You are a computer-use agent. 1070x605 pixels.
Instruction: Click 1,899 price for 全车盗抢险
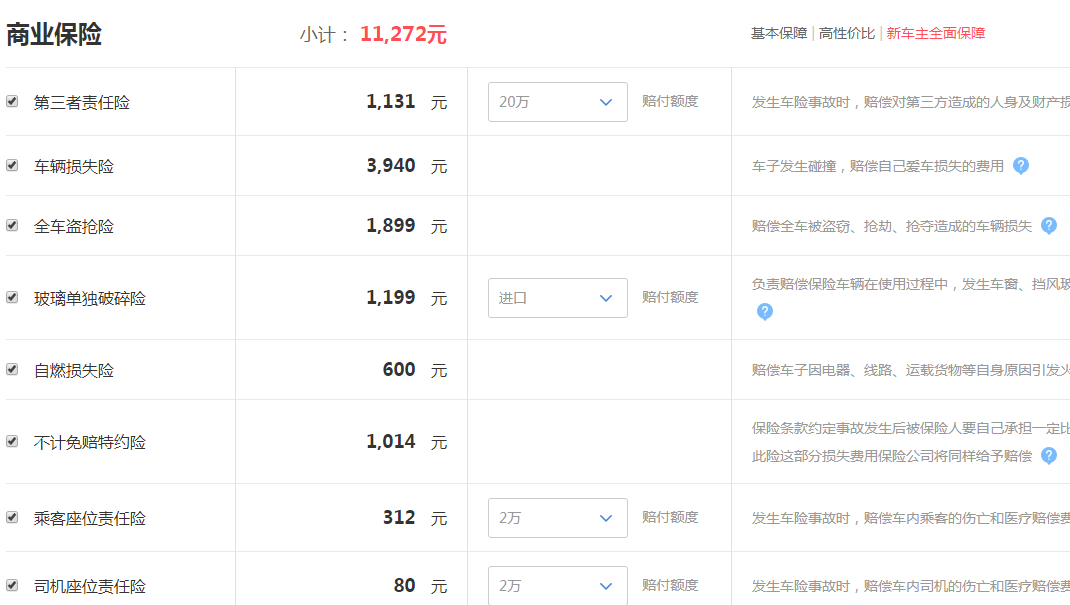coord(390,226)
